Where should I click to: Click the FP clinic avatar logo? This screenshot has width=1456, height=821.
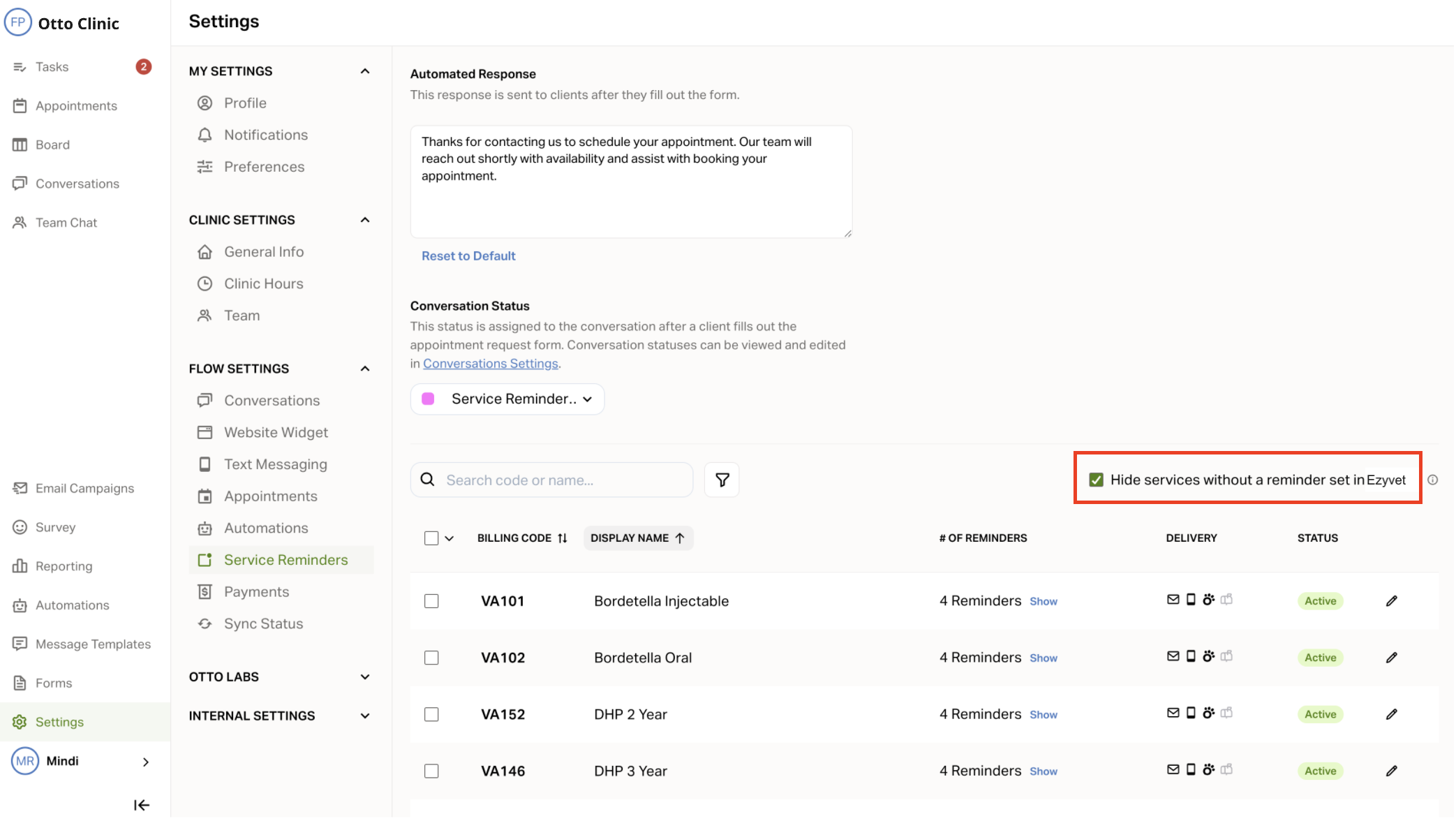[17, 22]
